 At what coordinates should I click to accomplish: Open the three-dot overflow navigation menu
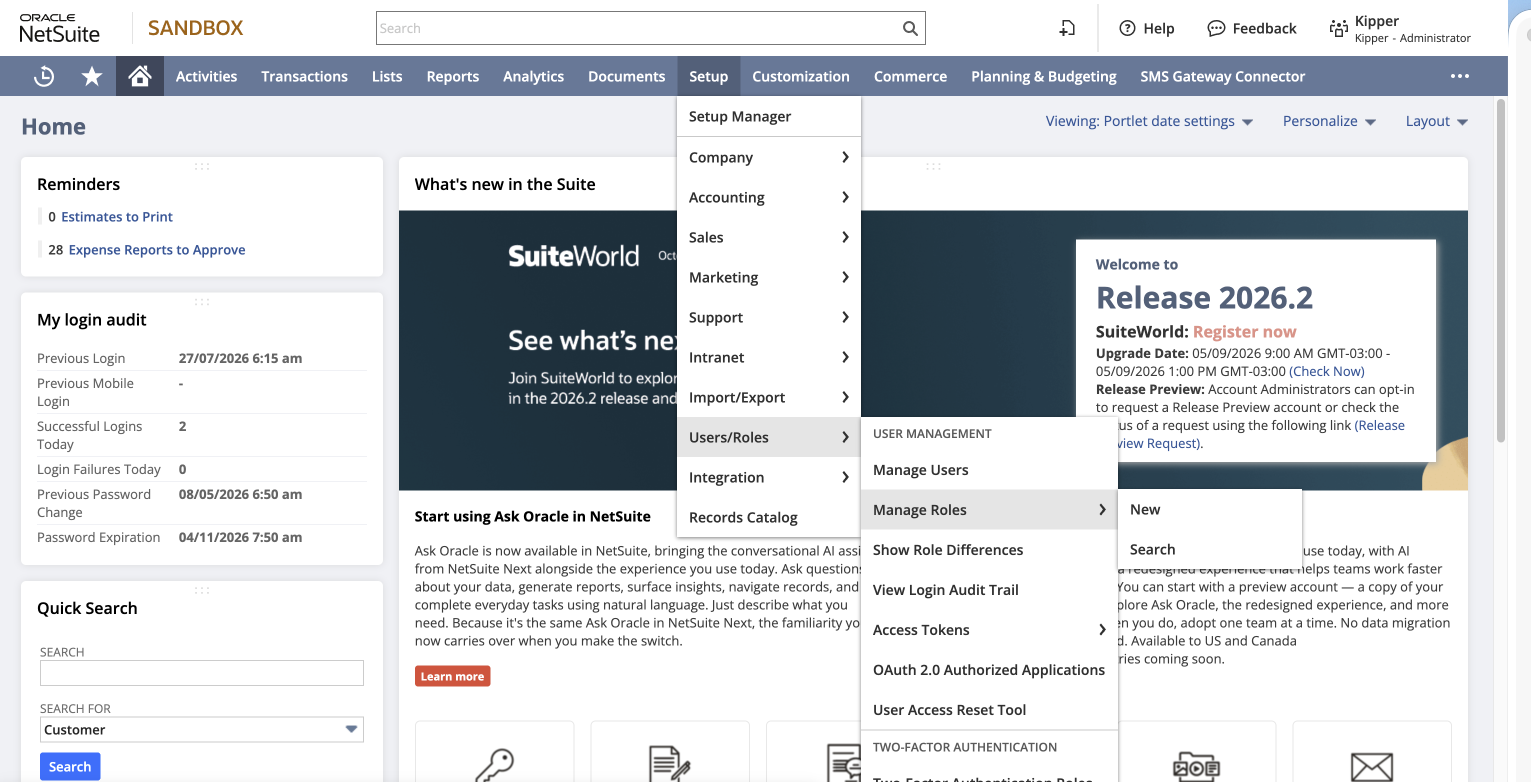(x=1460, y=76)
